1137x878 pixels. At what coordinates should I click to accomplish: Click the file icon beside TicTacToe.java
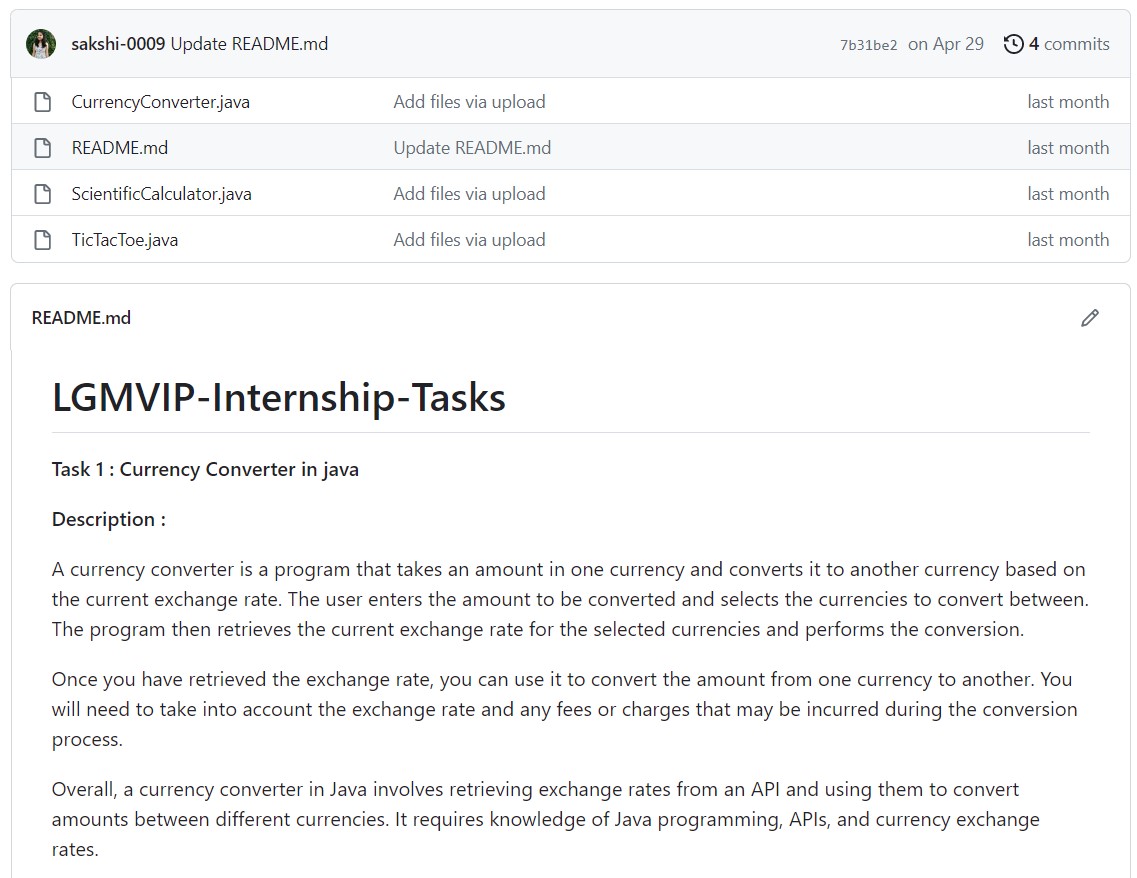pyautogui.click(x=42, y=240)
